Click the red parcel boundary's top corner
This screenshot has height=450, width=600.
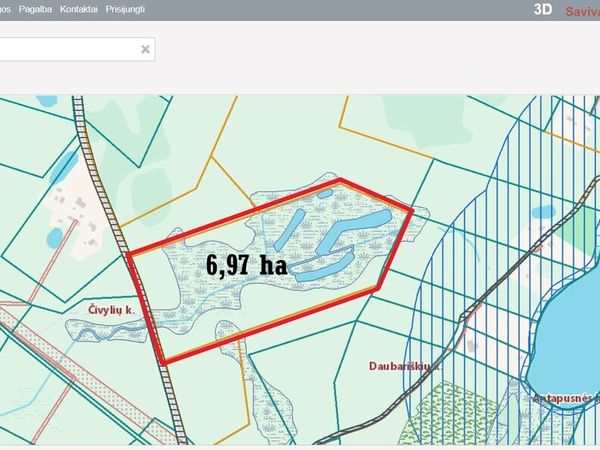(341, 181)
